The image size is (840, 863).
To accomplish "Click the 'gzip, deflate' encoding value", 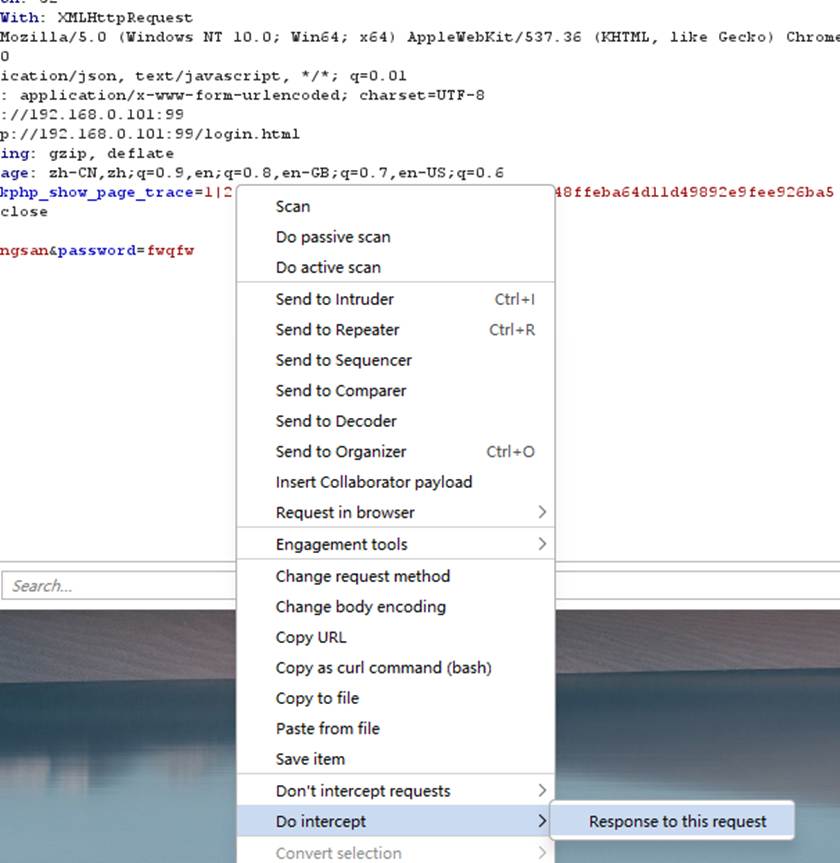I will pyautogui.click(x=111, y=153).
